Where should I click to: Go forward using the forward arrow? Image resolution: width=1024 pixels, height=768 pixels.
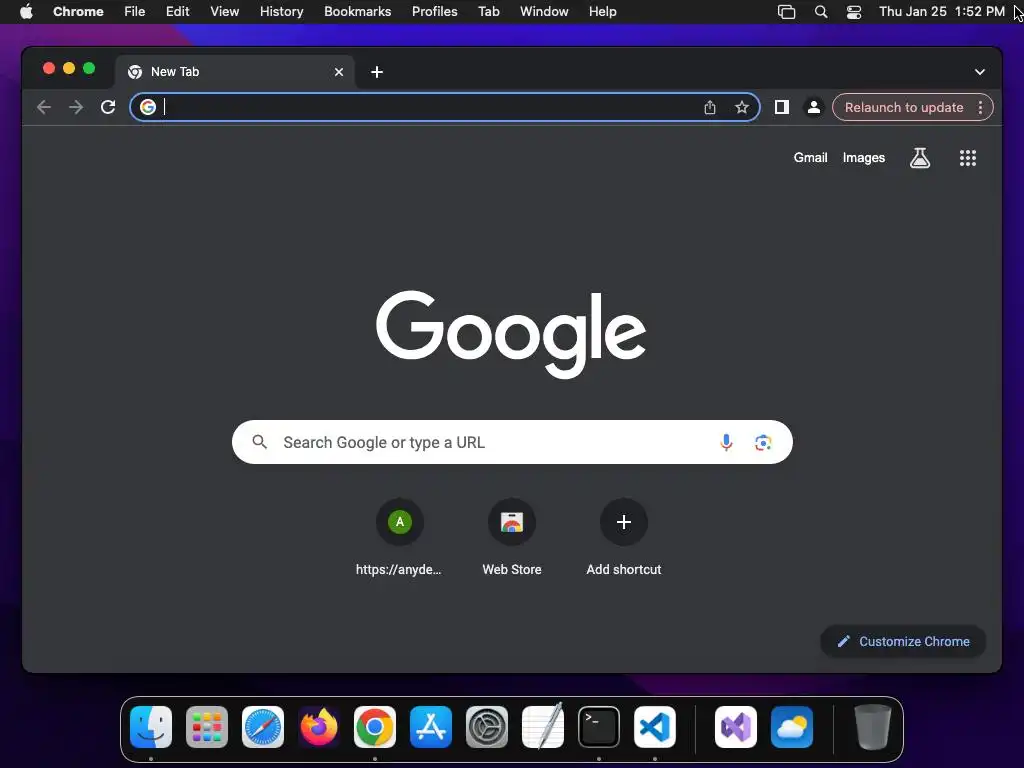click(76, 107)
